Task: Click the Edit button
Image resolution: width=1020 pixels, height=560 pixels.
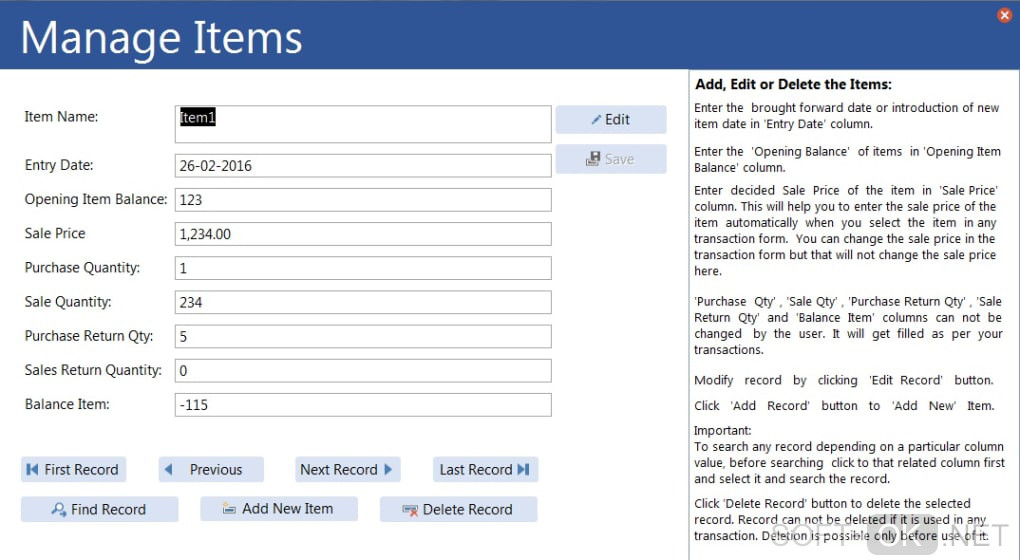Action: pos(611,120)
